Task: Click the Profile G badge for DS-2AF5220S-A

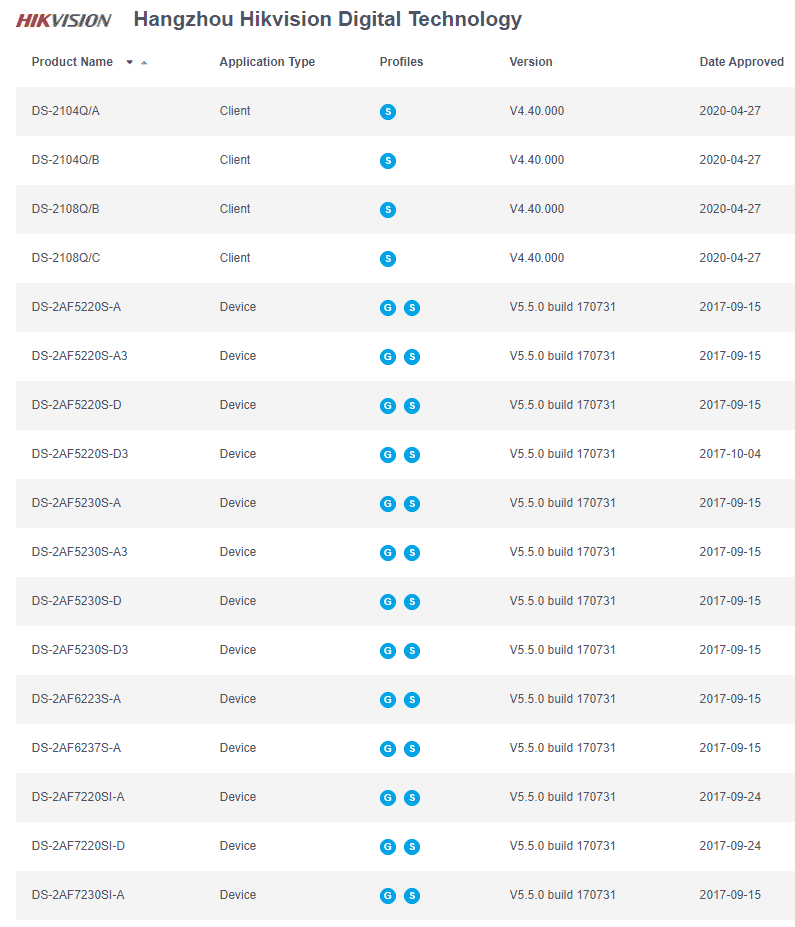Action: click(388, 308)
